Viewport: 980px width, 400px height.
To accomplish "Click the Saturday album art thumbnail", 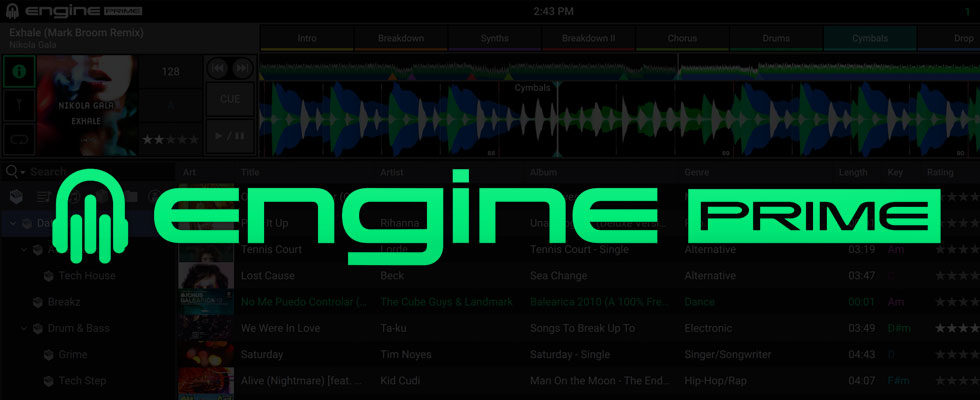I will tap(206, 354).
